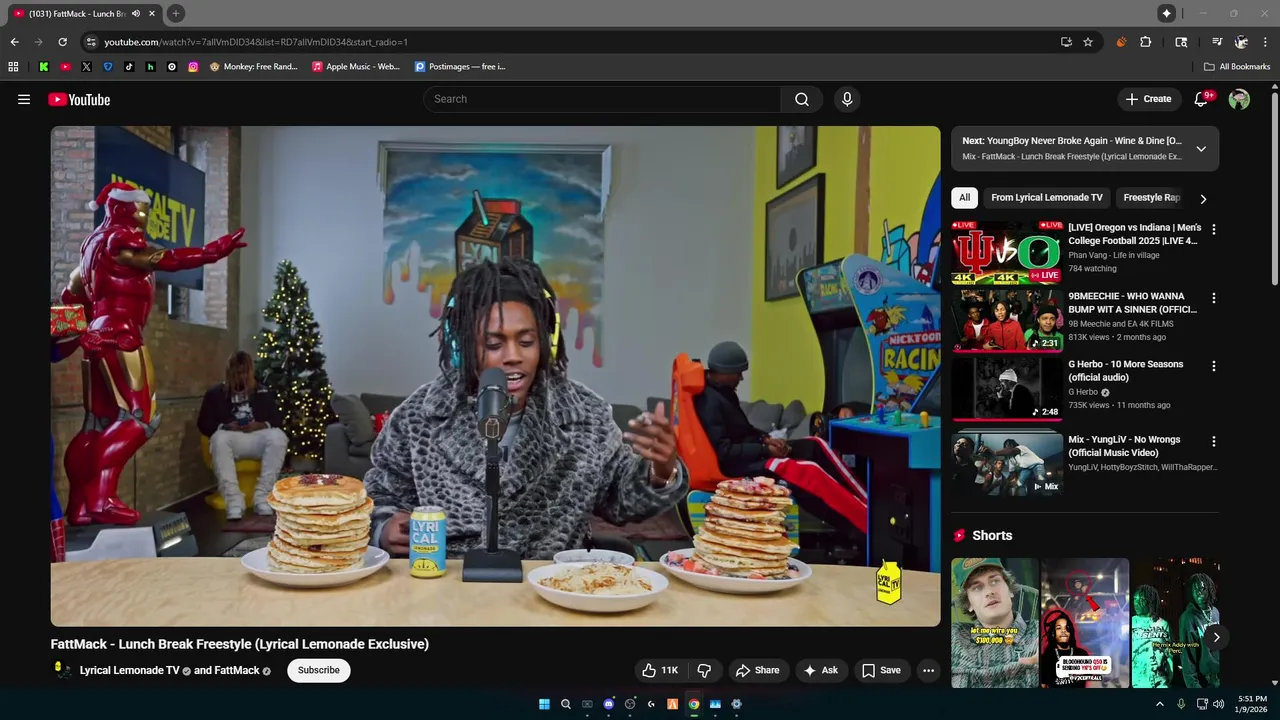Viewport: 1280px width, 720px height.
Task: Open Windows taskbar search
Action: coord(565,704)
